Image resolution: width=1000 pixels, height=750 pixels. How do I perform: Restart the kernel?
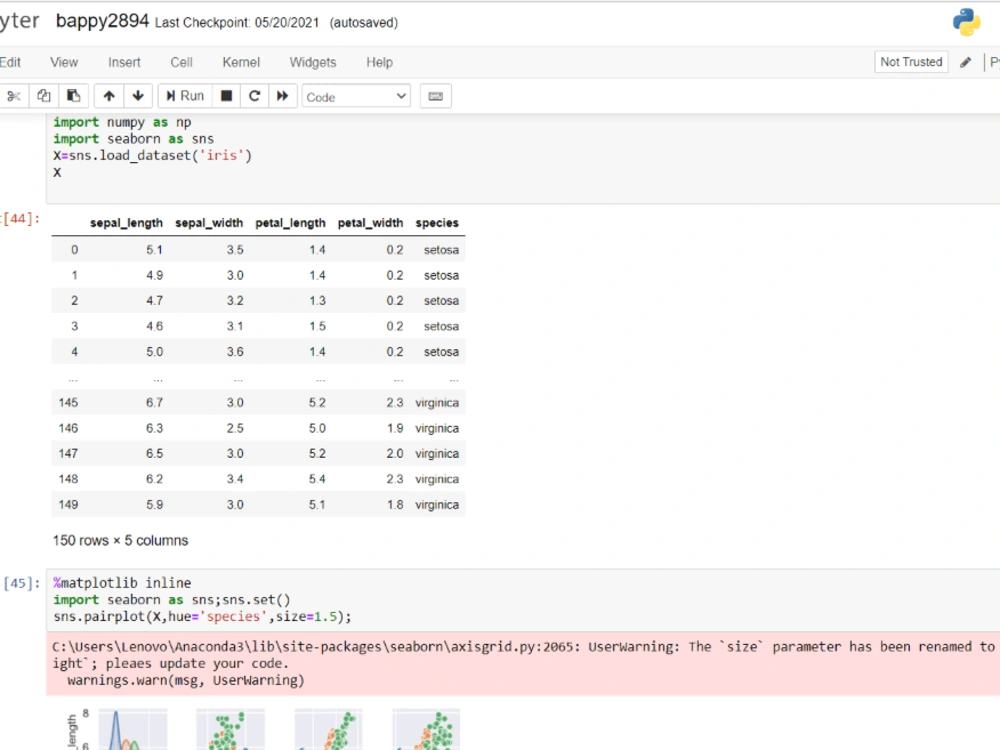coord(257,95)
